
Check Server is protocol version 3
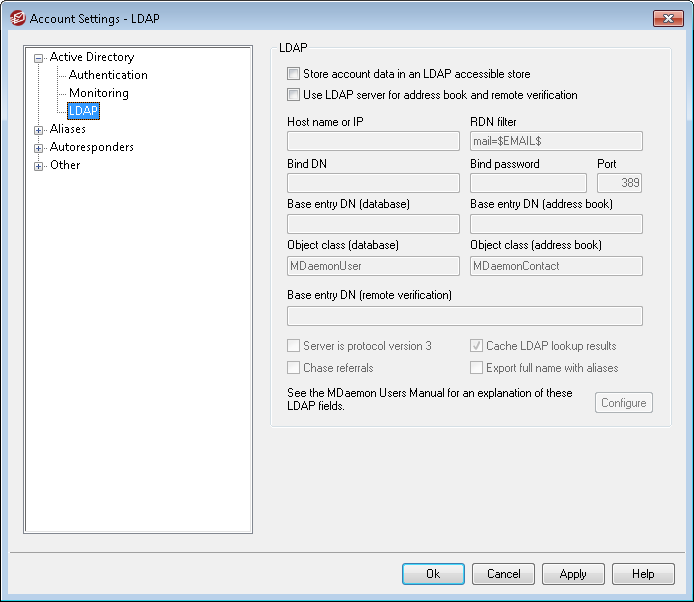coord(293,346)
